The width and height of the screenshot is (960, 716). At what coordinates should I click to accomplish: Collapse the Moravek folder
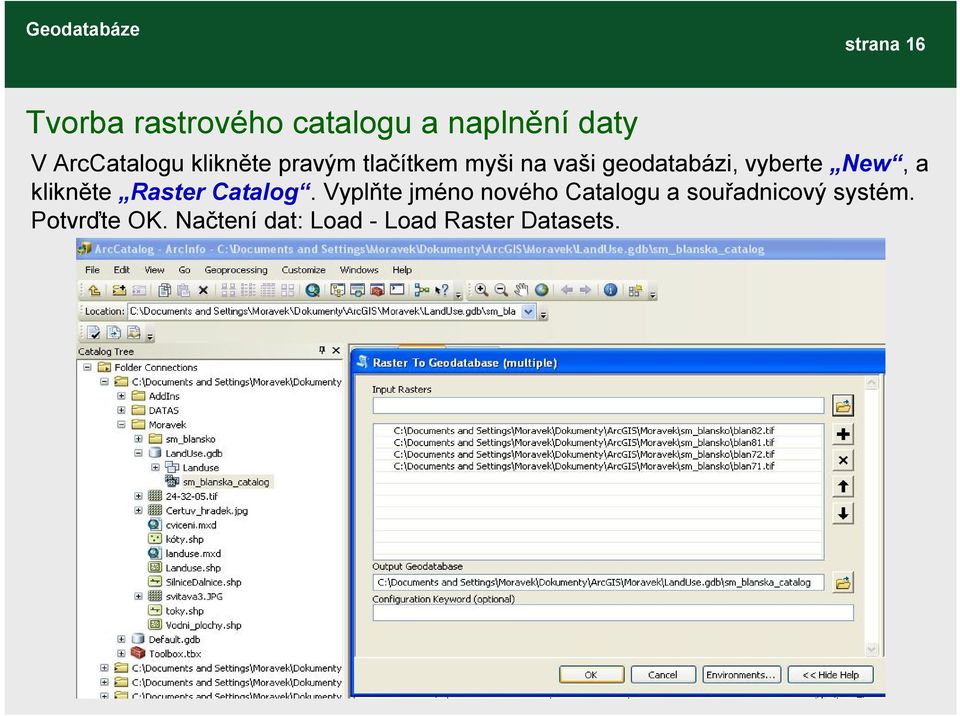pyautogui.click(x=121, y=424)
